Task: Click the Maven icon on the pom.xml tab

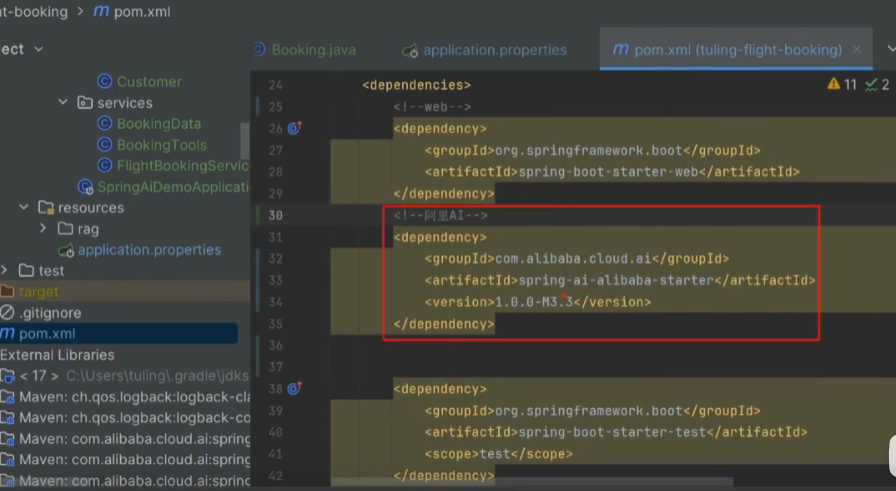Action: tap(621, 49)
